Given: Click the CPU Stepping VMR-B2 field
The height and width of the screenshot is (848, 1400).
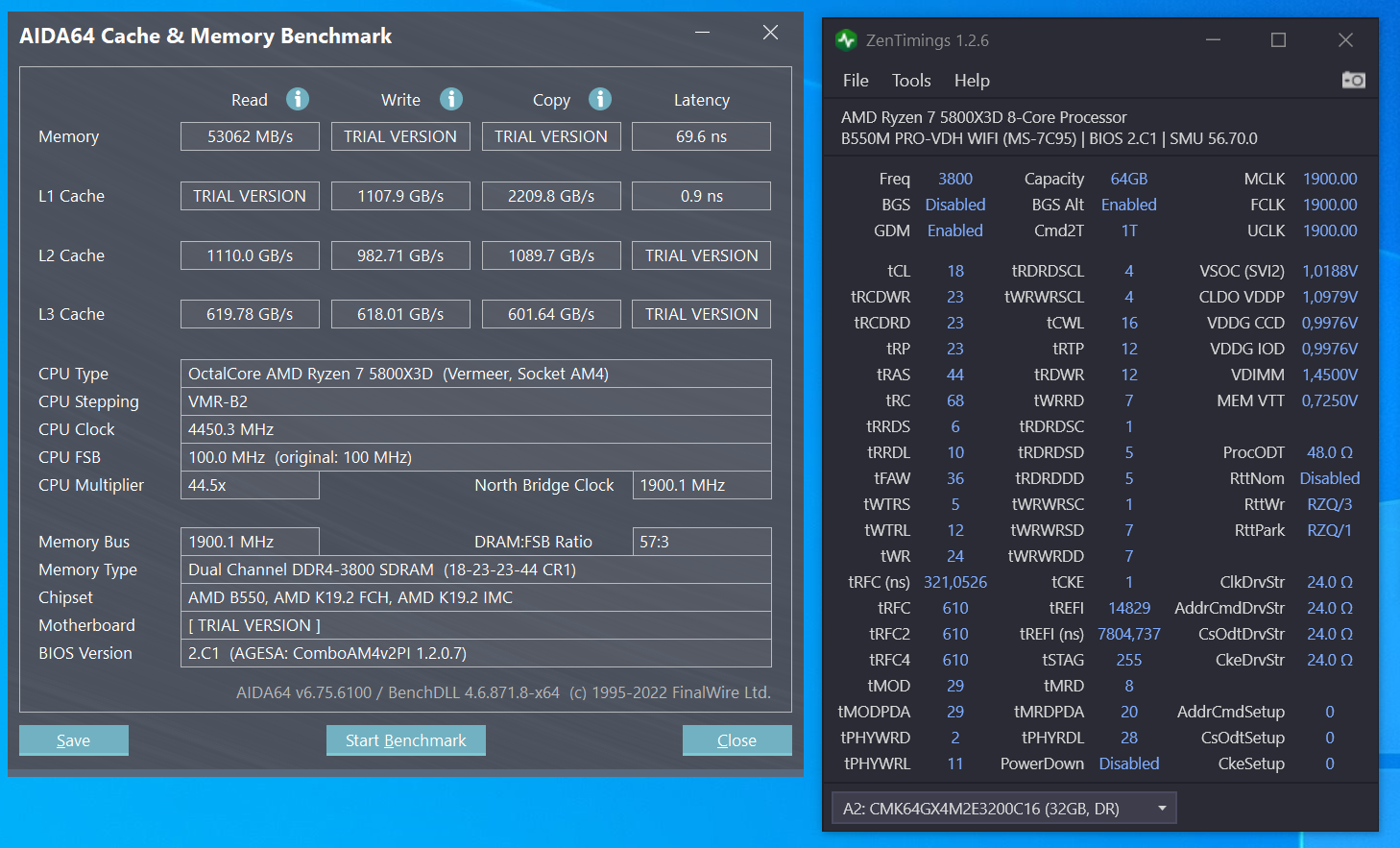Looking at the screenshot, I should point(476,401).
